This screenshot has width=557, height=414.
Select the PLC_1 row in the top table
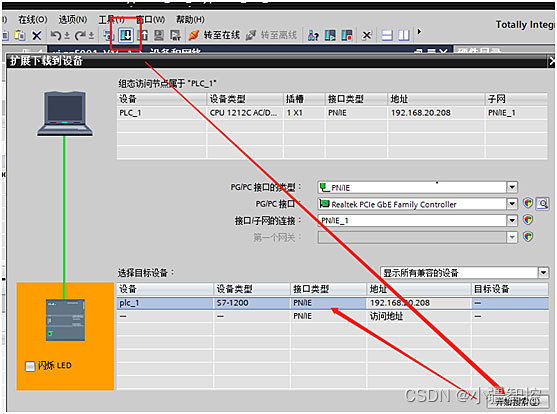point(332,113)
